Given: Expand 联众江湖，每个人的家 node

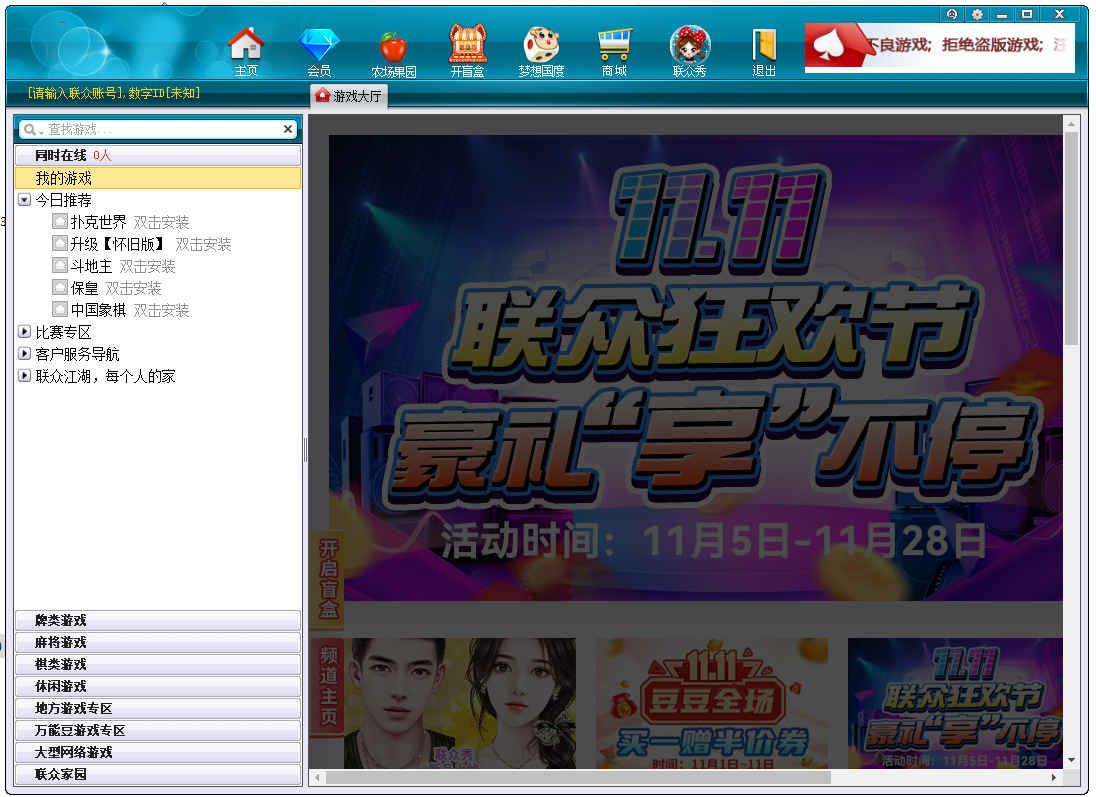Looking at the screenshot, I should tap(24, 376).
